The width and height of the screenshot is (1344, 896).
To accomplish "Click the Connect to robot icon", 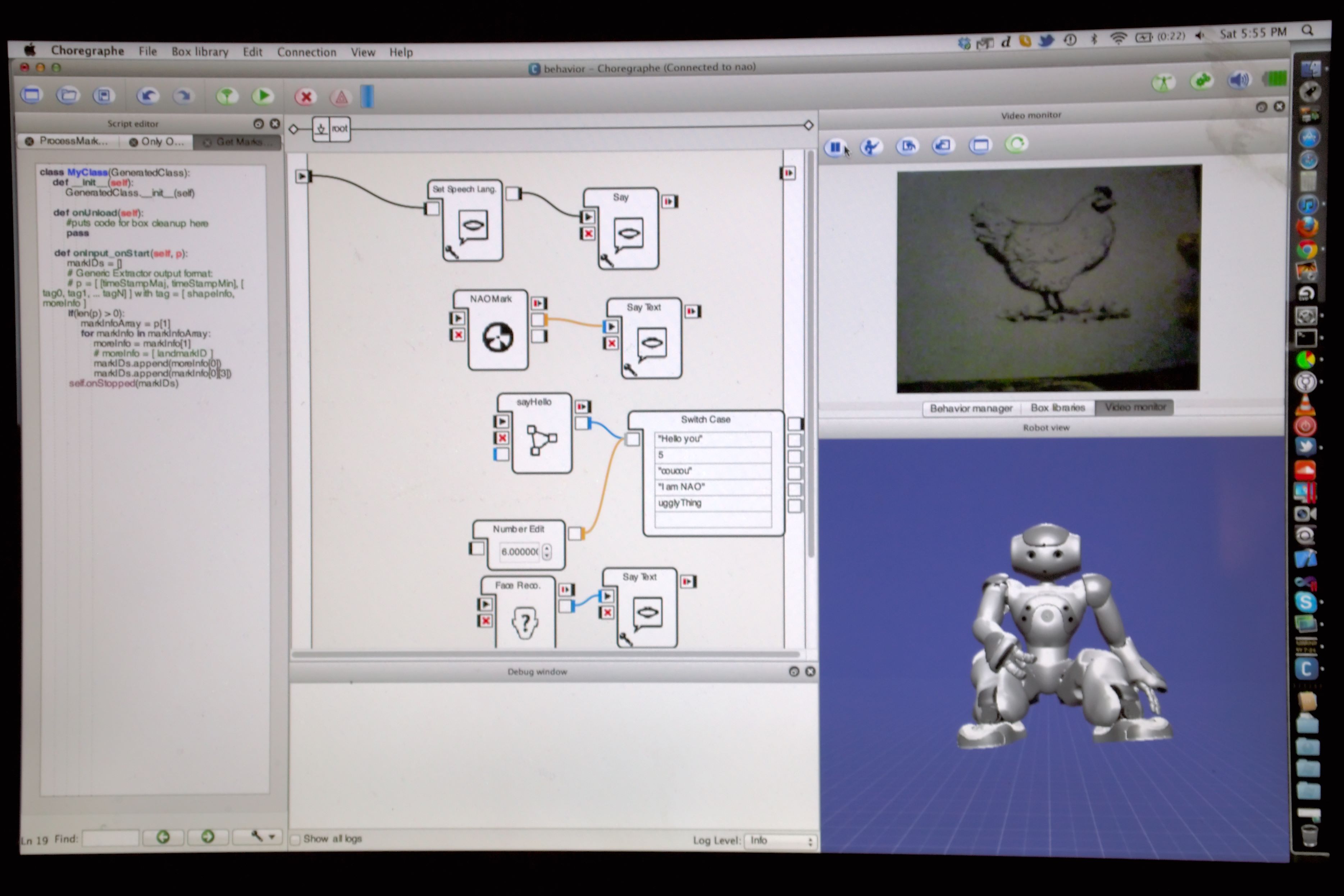I will pos(227,96).
